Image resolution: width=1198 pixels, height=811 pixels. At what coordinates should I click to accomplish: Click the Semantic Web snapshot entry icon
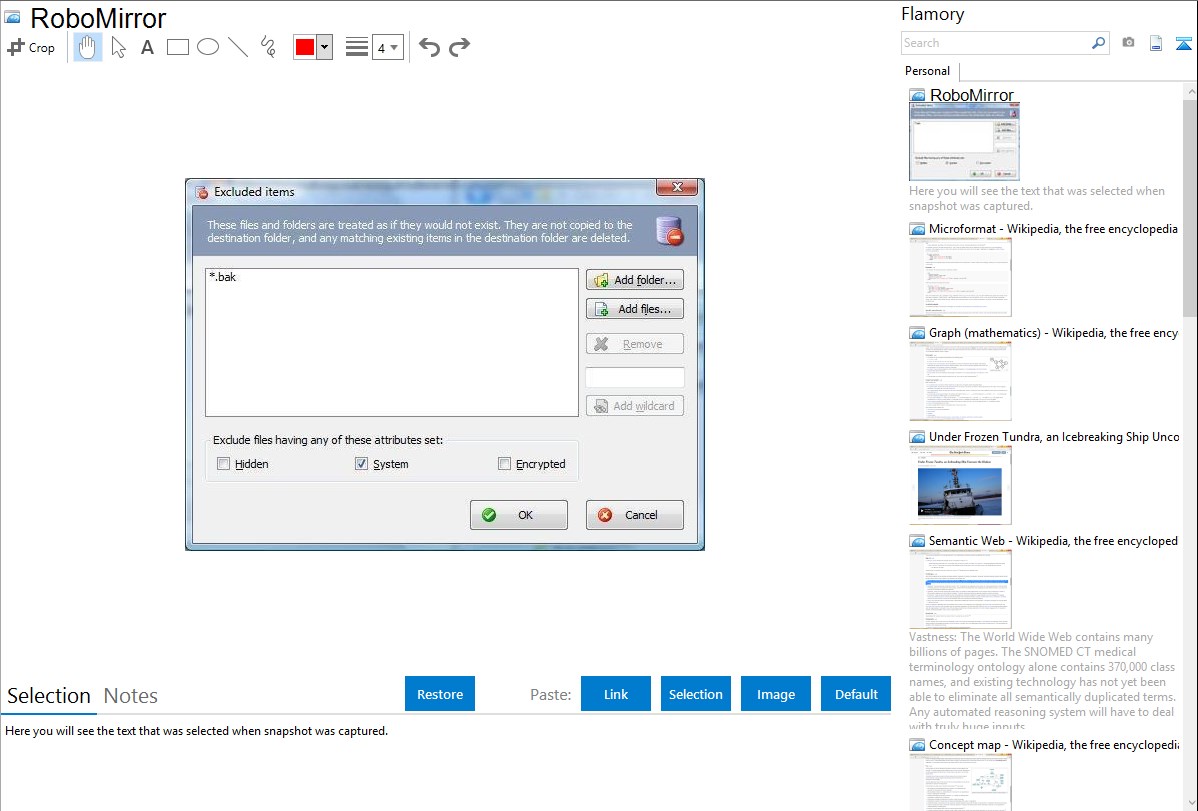[917, 540]
